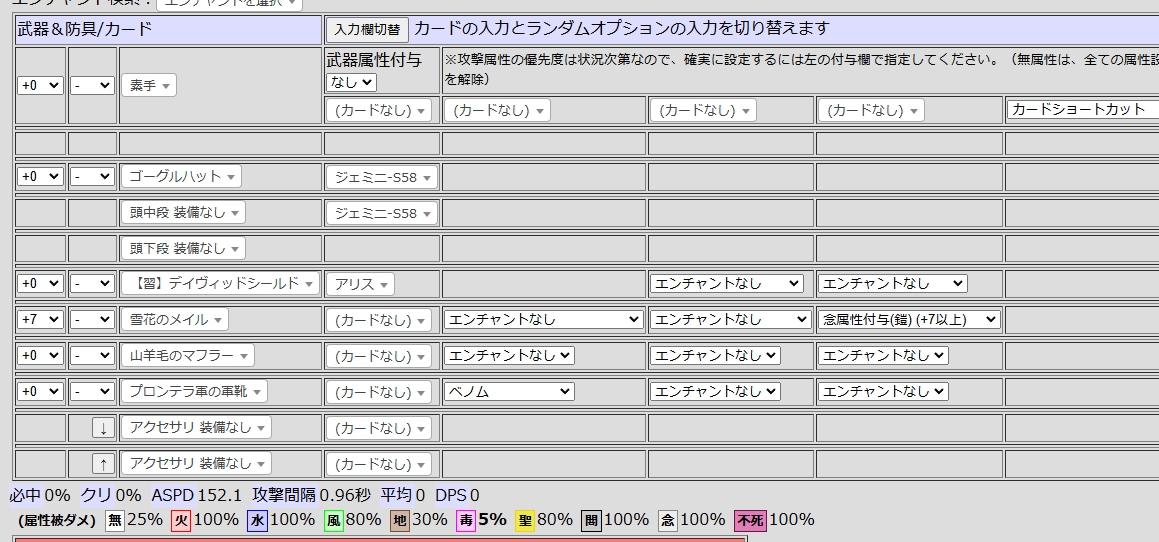Open card dropdown in up-arrow accessory row
This screenshot has width=1159, height=542.
point(378,464)
